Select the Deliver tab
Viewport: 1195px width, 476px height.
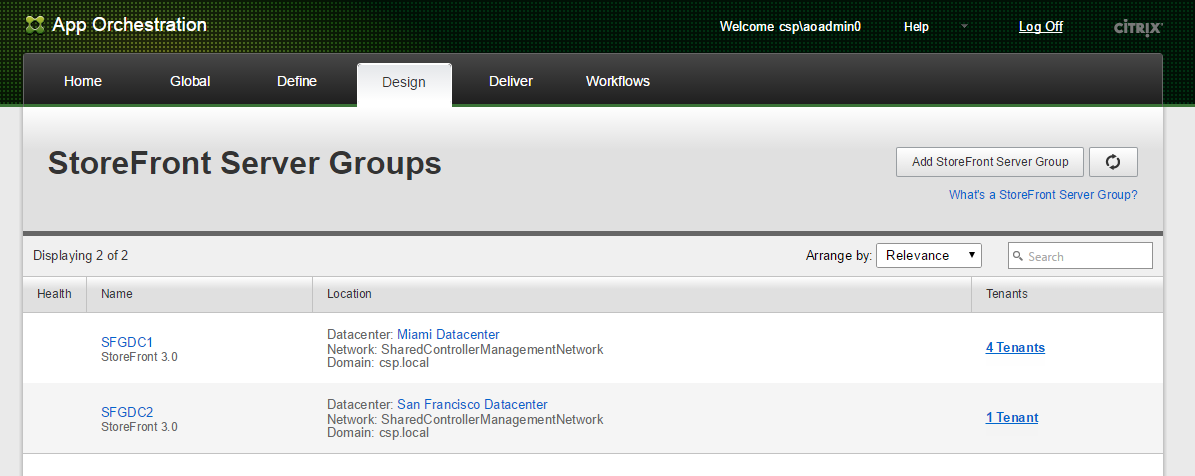click(x=511, y=82)
